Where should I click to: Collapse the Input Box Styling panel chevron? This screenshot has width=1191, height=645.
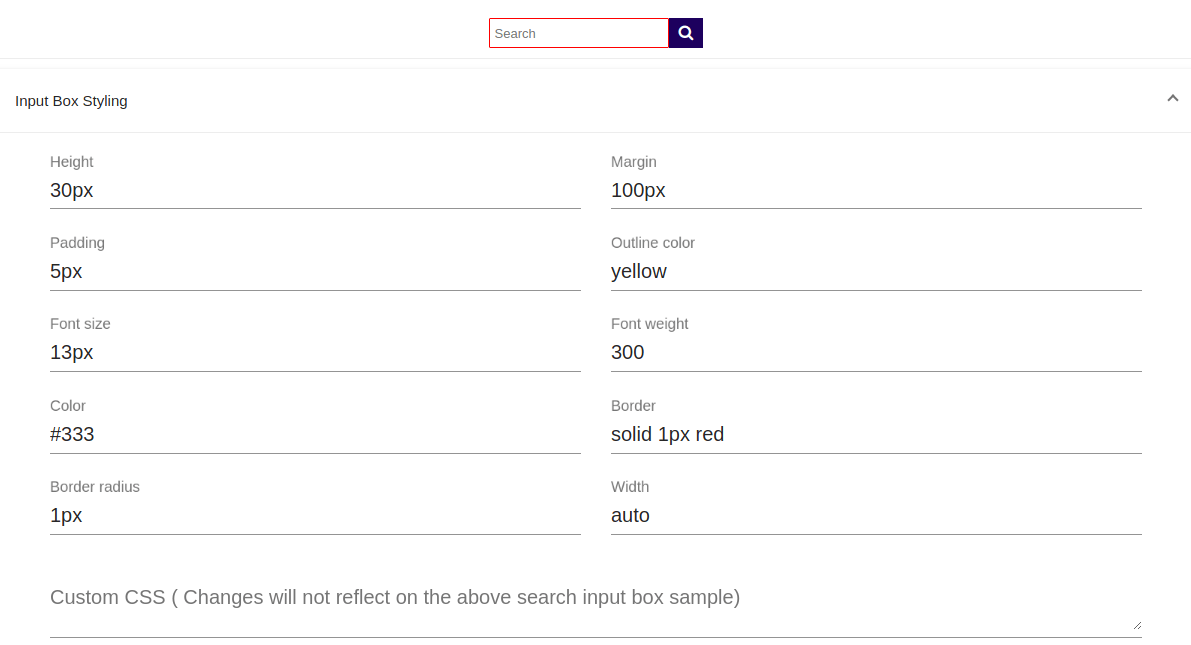coord(1172,98)
